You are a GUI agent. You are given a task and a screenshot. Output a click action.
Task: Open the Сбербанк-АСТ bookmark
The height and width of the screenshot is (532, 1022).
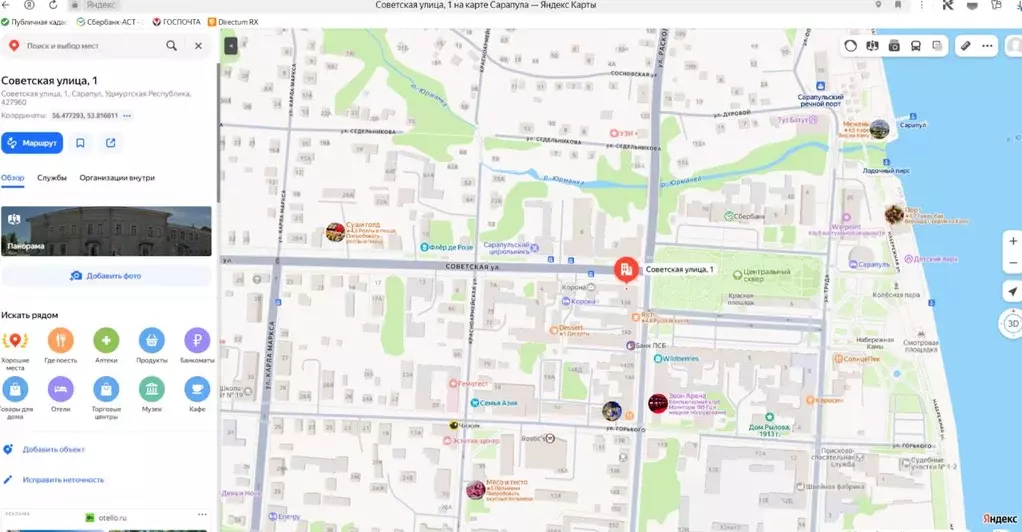coord(108,22)
